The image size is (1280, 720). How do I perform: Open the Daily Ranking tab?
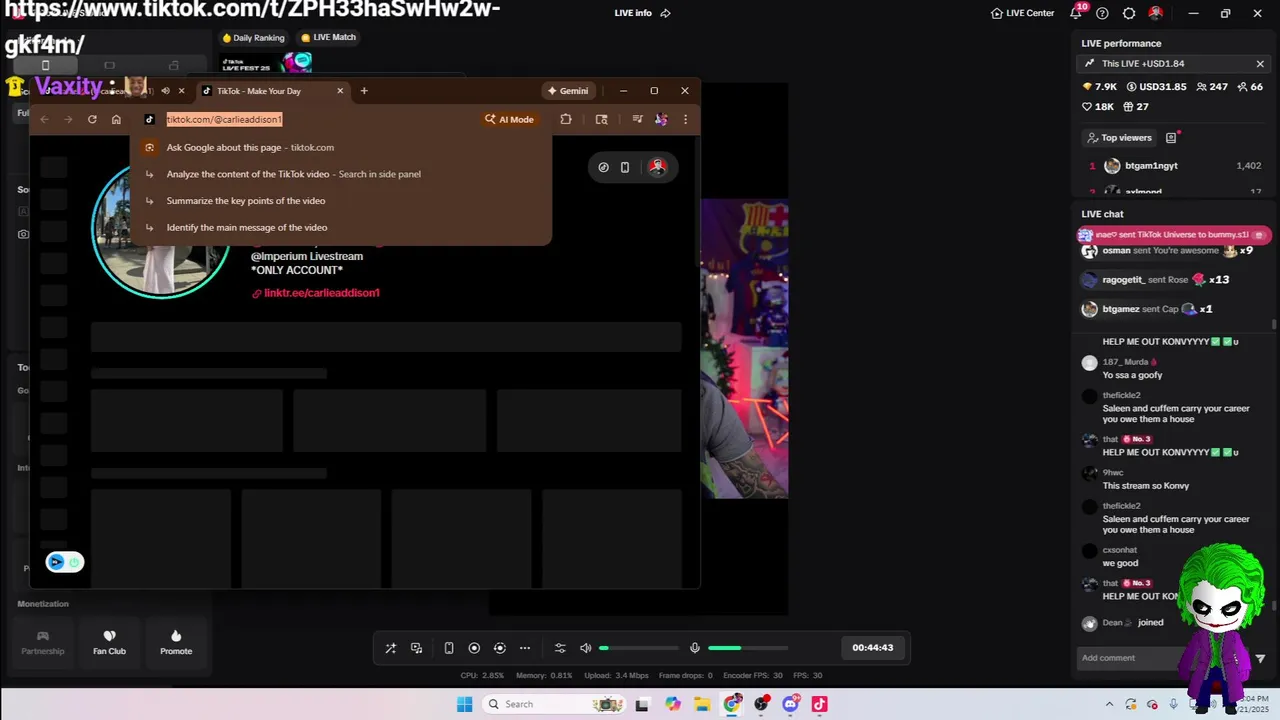[x=253, y=38]
